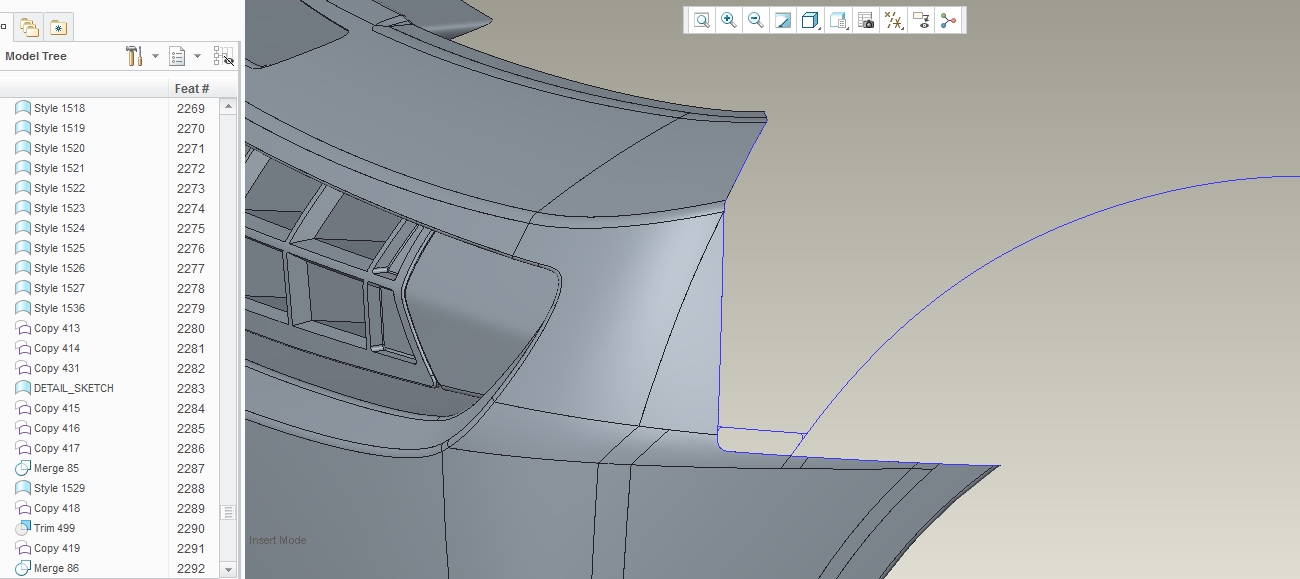Click model tree scrollbar down arrow
The image size is (1300, 579).
(x=228, y=569)
